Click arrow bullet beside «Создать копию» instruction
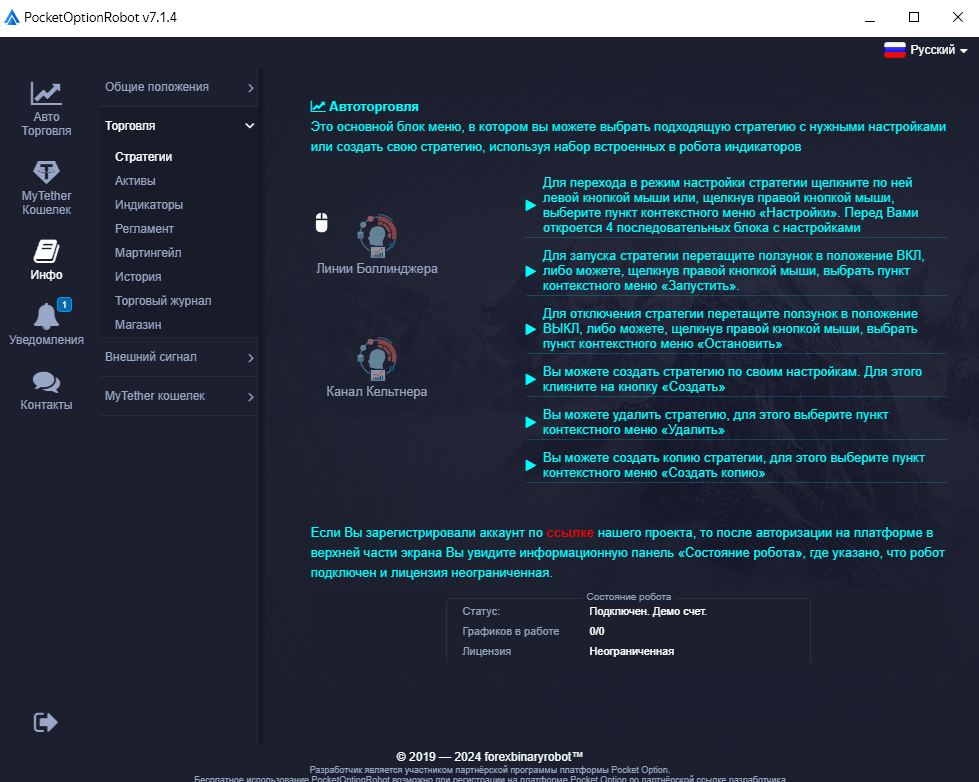This screenshot has height=782, width=979. coord(531,465)
